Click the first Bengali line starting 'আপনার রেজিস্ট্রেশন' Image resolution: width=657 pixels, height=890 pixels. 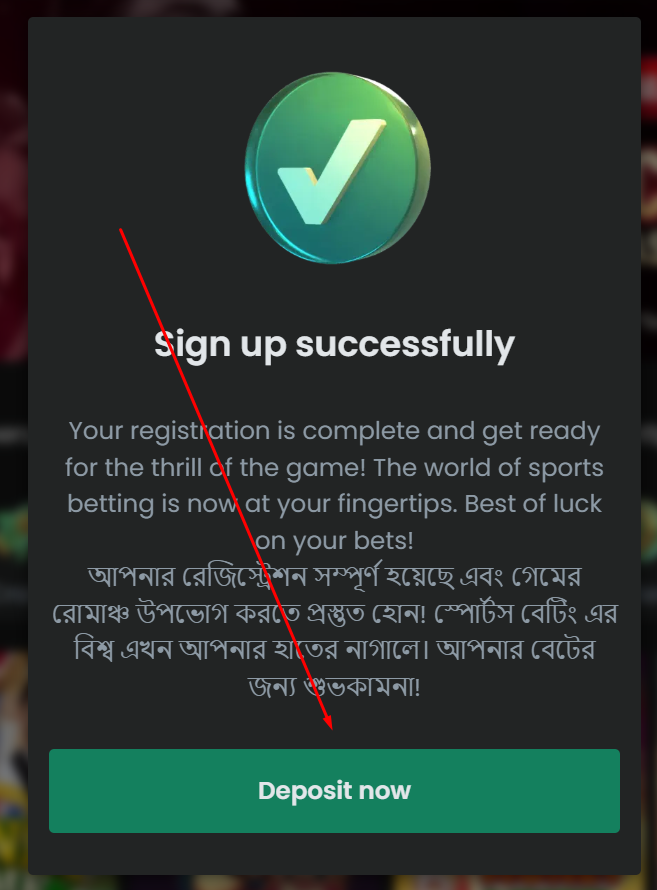coord(334,577)
